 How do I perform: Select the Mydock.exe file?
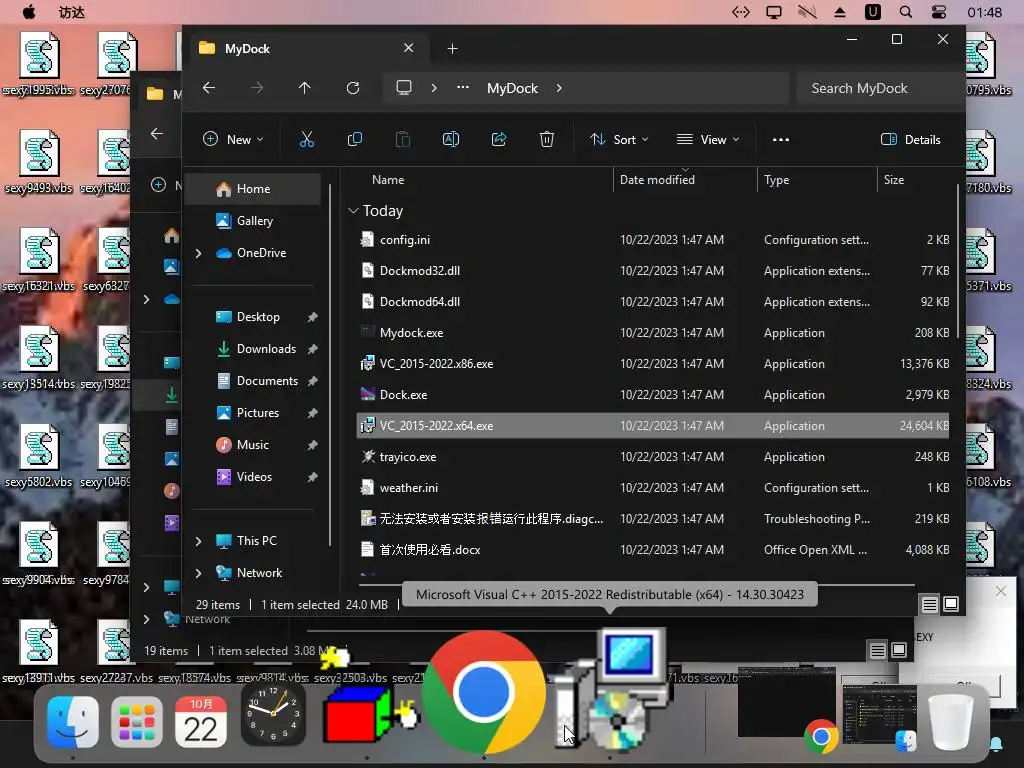pyautogui.click(x=653, y=332)
